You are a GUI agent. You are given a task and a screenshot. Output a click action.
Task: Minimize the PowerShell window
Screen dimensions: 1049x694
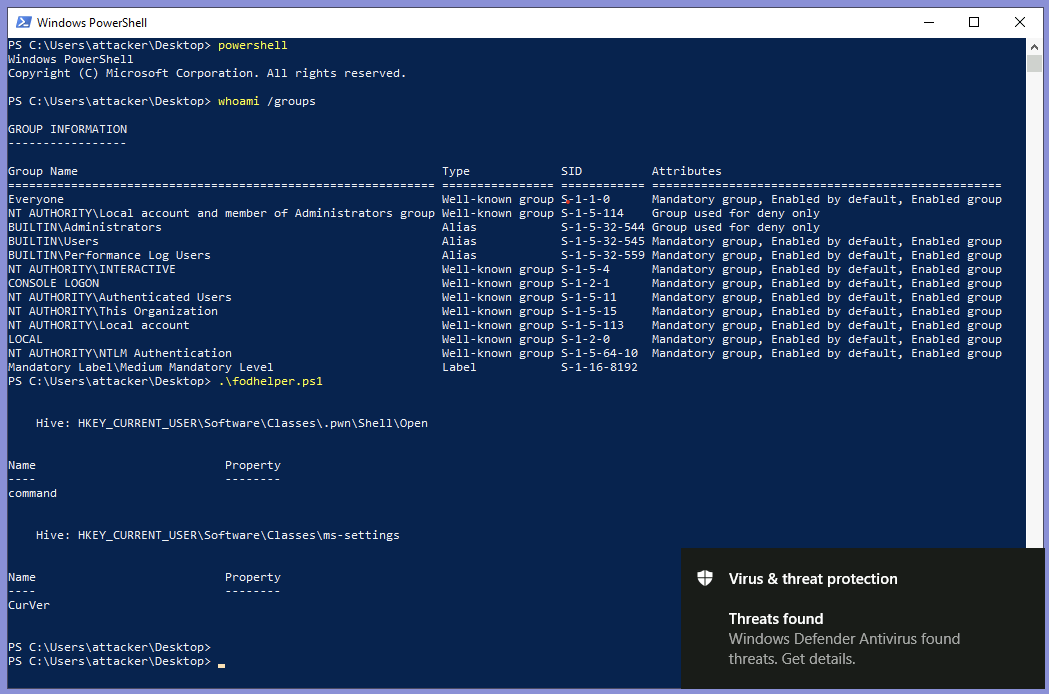pyautogui.click(x=929, y=22)
